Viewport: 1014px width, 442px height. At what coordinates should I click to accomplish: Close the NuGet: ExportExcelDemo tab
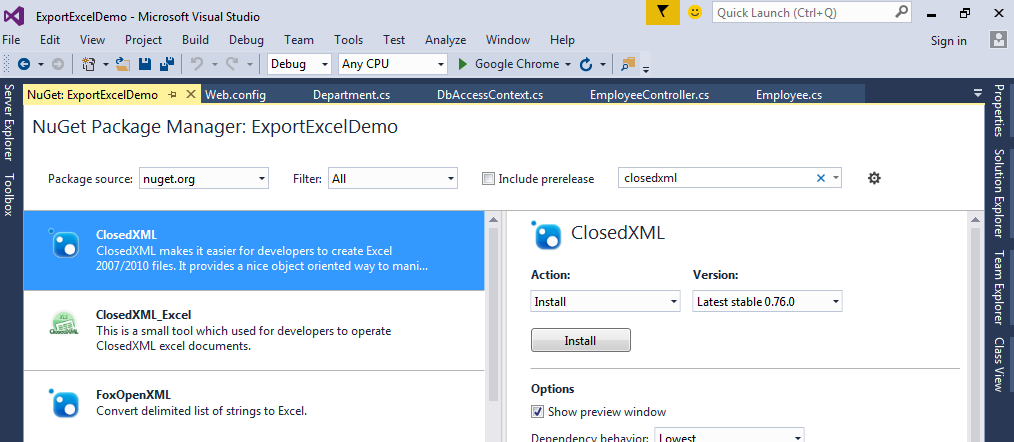coord(190,94)
